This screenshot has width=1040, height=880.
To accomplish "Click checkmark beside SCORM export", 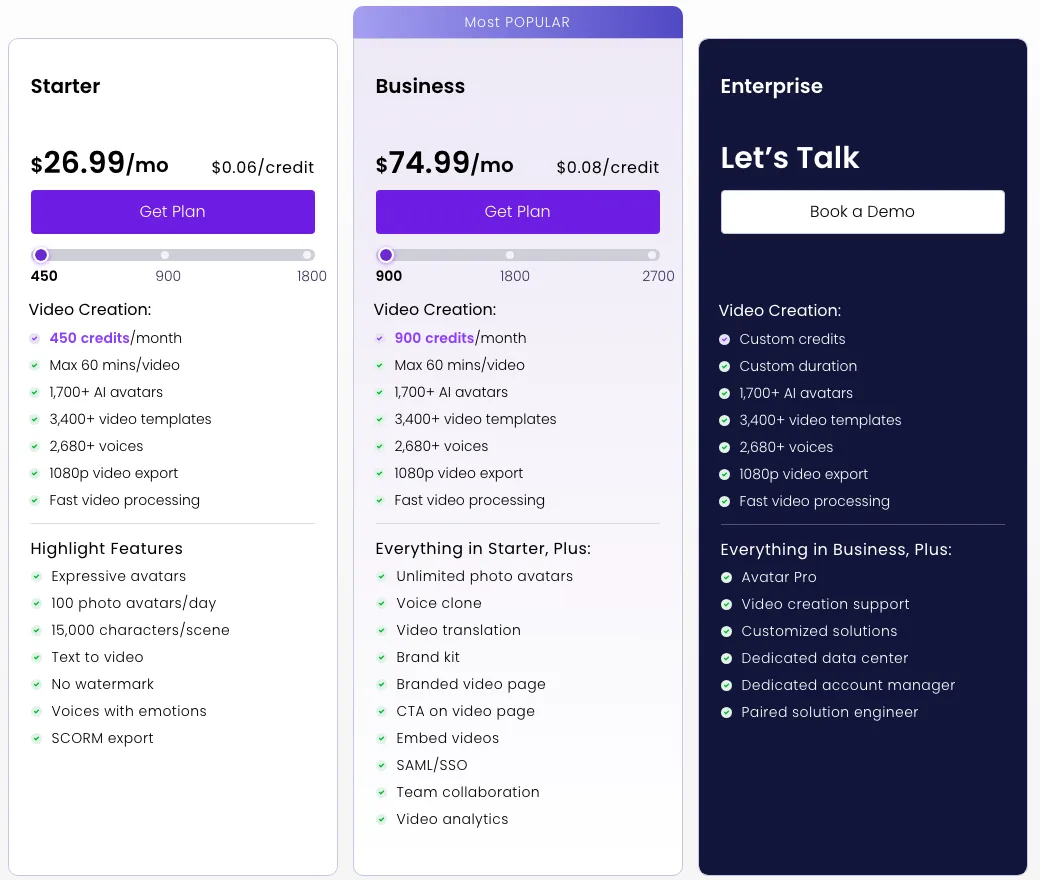I will point(36,738).
